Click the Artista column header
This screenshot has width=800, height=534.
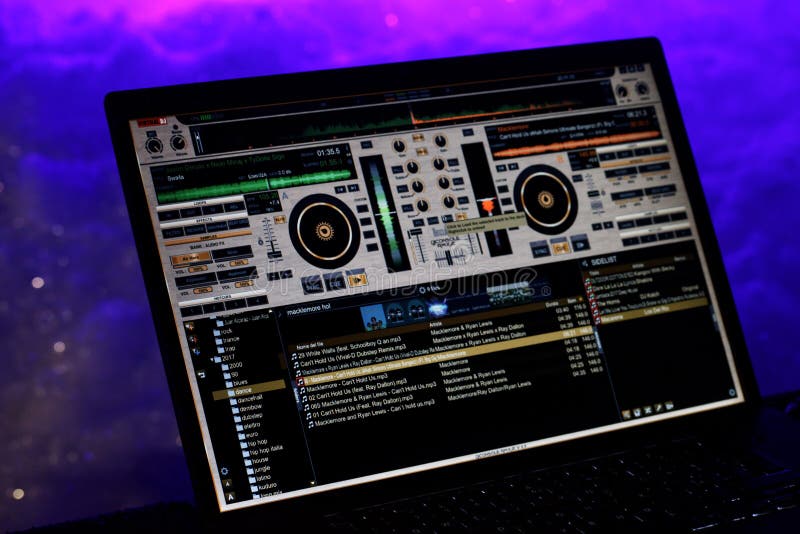point(435,324)
